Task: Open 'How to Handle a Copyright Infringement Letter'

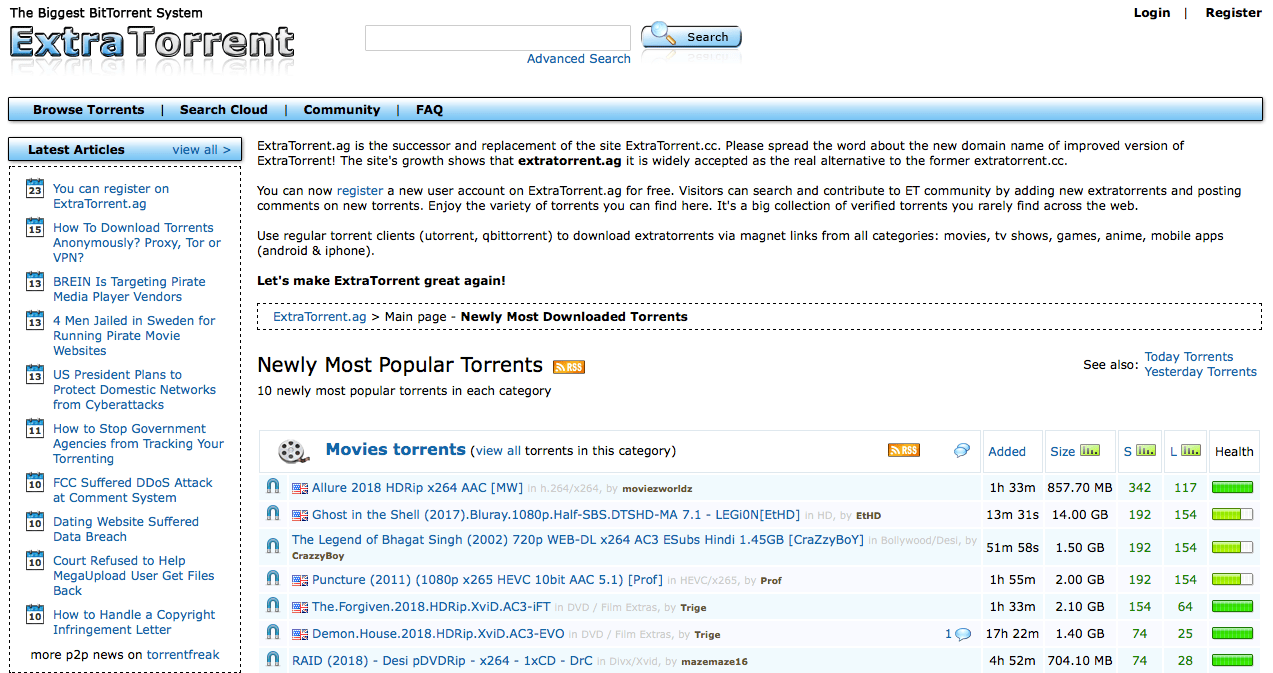Action: click(x=134, y=622)
